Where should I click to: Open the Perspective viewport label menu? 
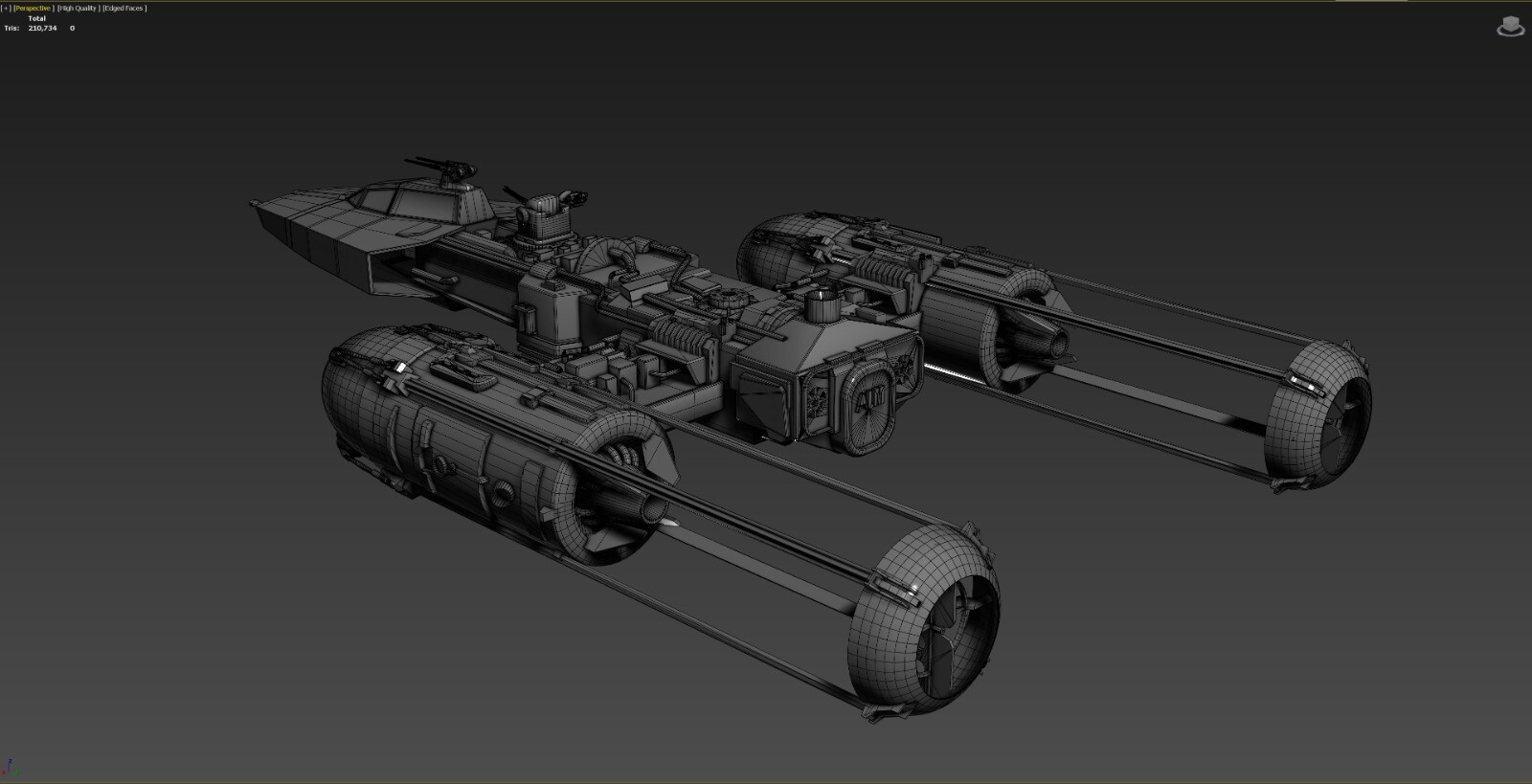pos(34,8)
